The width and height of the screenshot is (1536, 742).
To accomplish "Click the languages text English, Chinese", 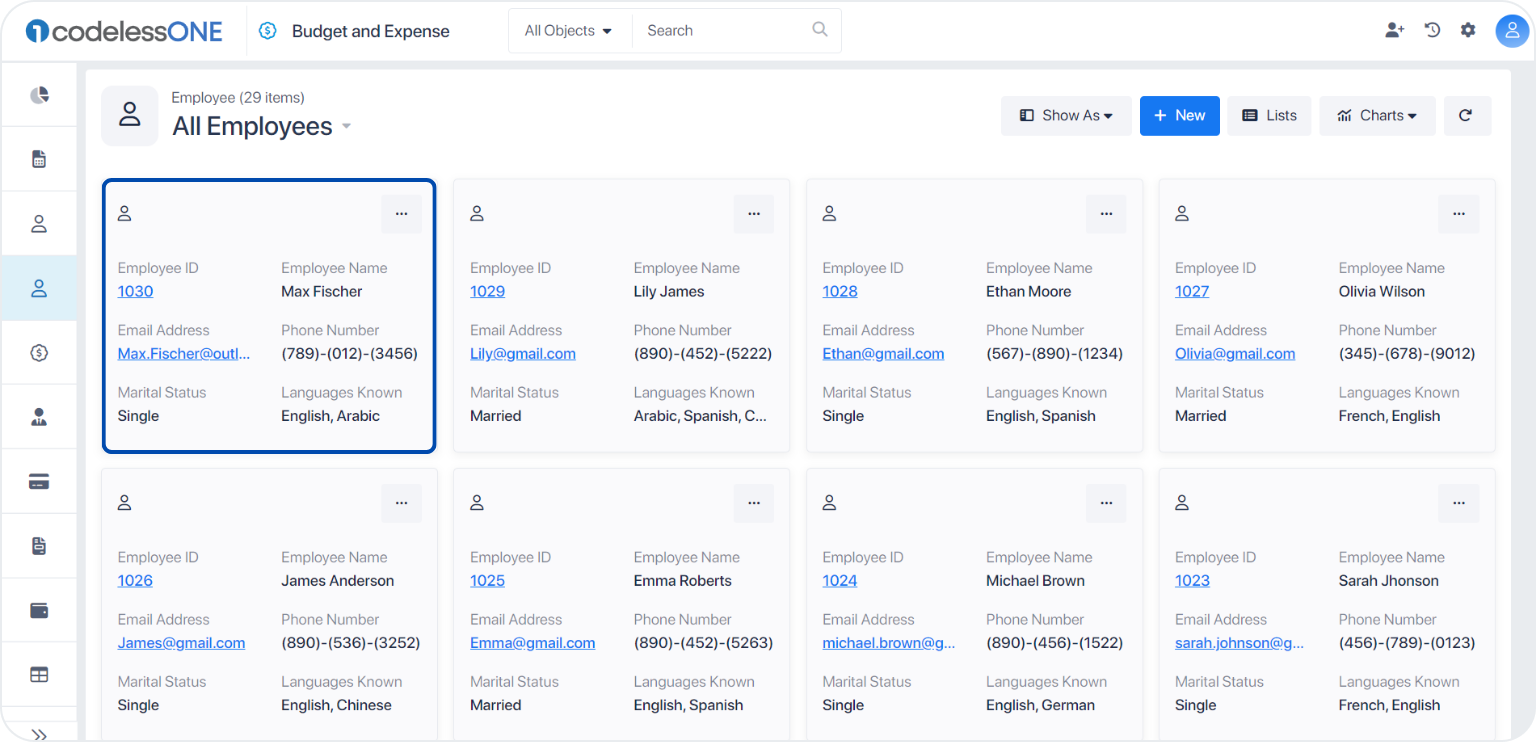I will pyautogui.click(x=336, y=705).
